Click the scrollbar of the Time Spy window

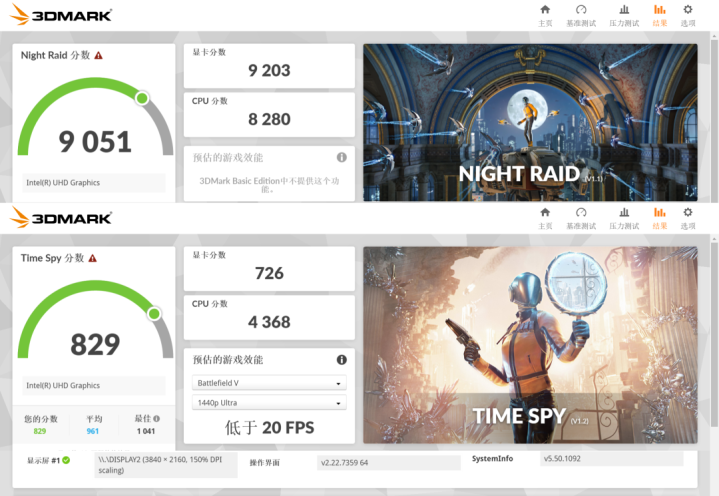pos(714,335)
